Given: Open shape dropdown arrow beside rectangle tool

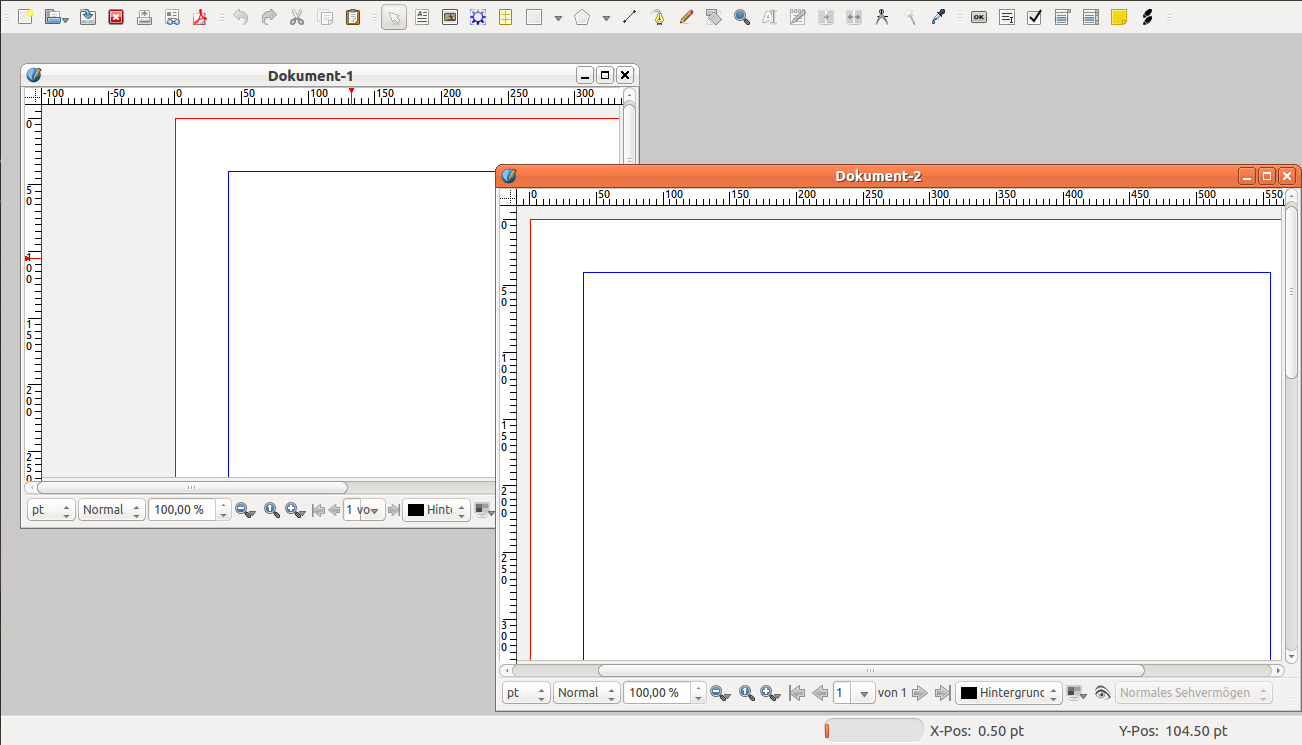Looking at the screenshot, I should click(x=558, y=18).
